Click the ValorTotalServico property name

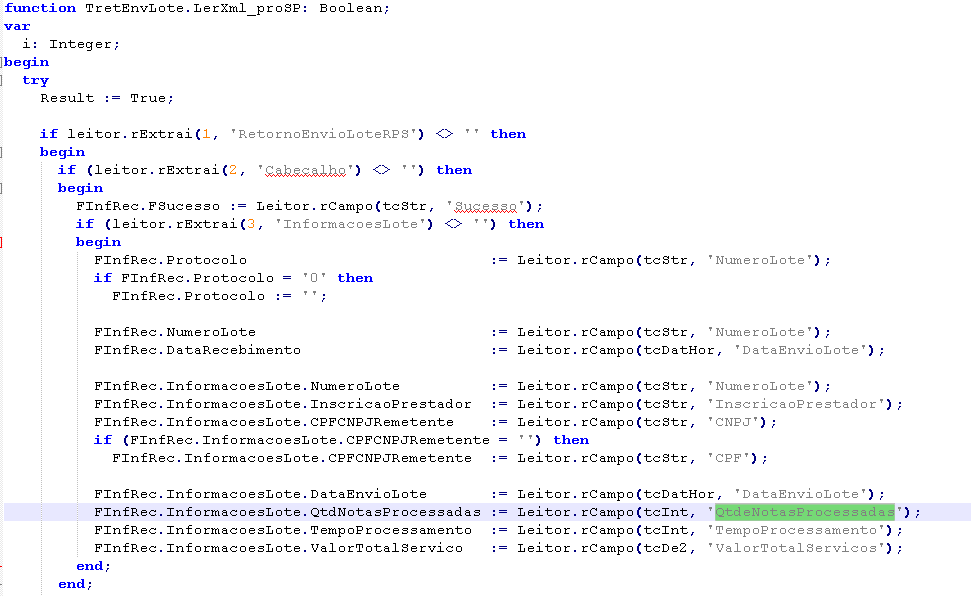pos(386,548)
